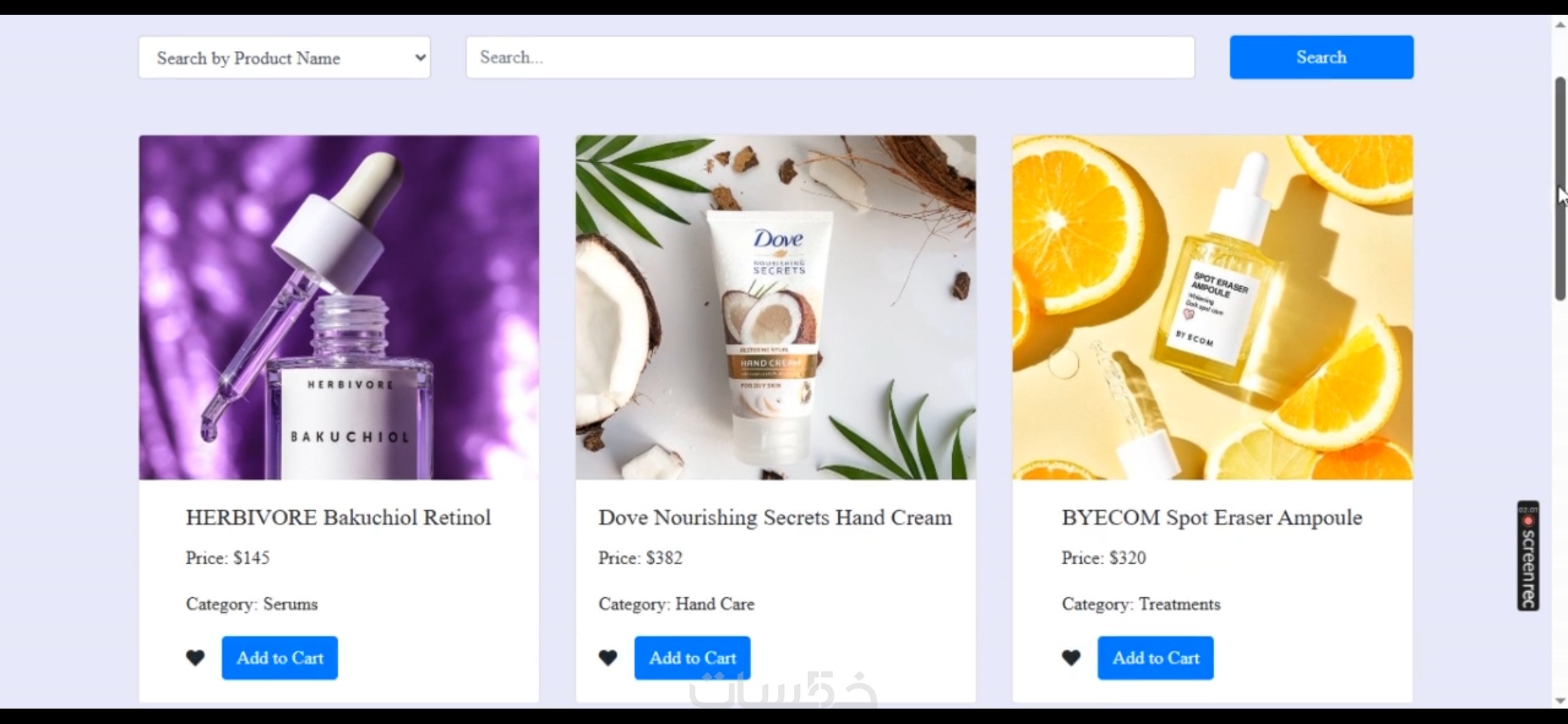Open the HERBIVORE Bakuchiol product image
Image resolution: width=1568 pixels, height=724 pixels.
click(x=339, y=308)
